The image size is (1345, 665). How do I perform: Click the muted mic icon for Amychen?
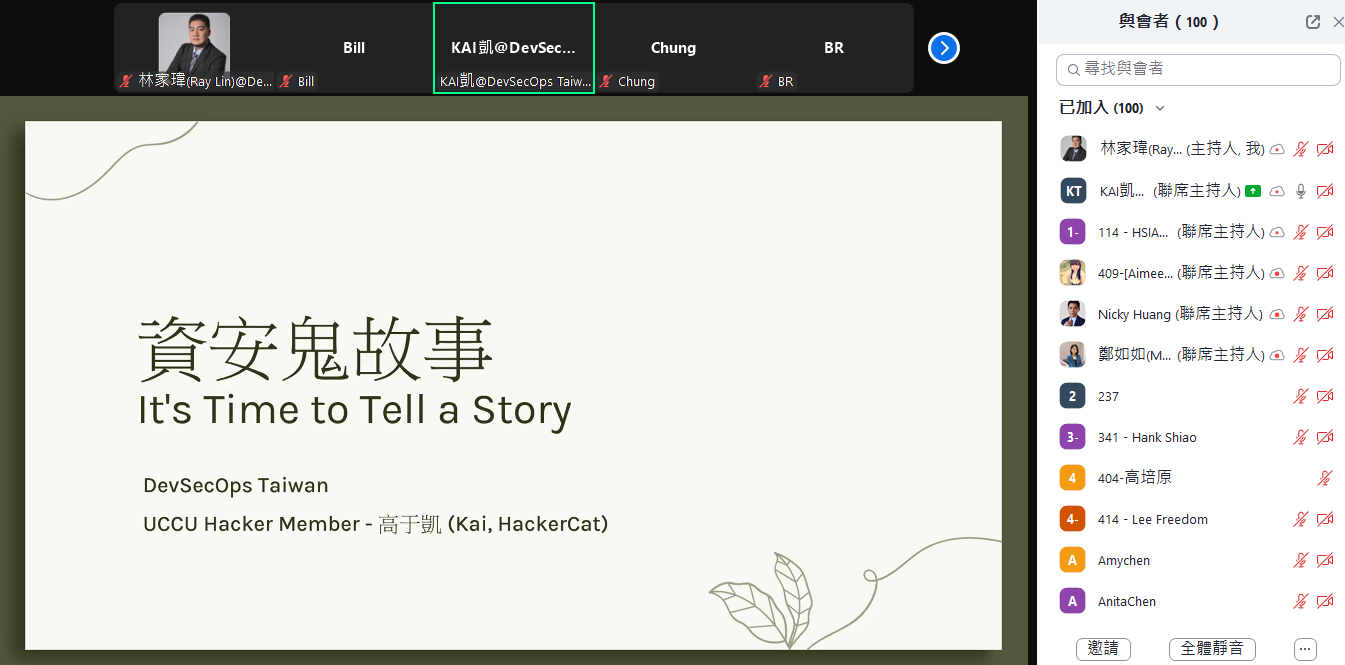pos(1300,561)
